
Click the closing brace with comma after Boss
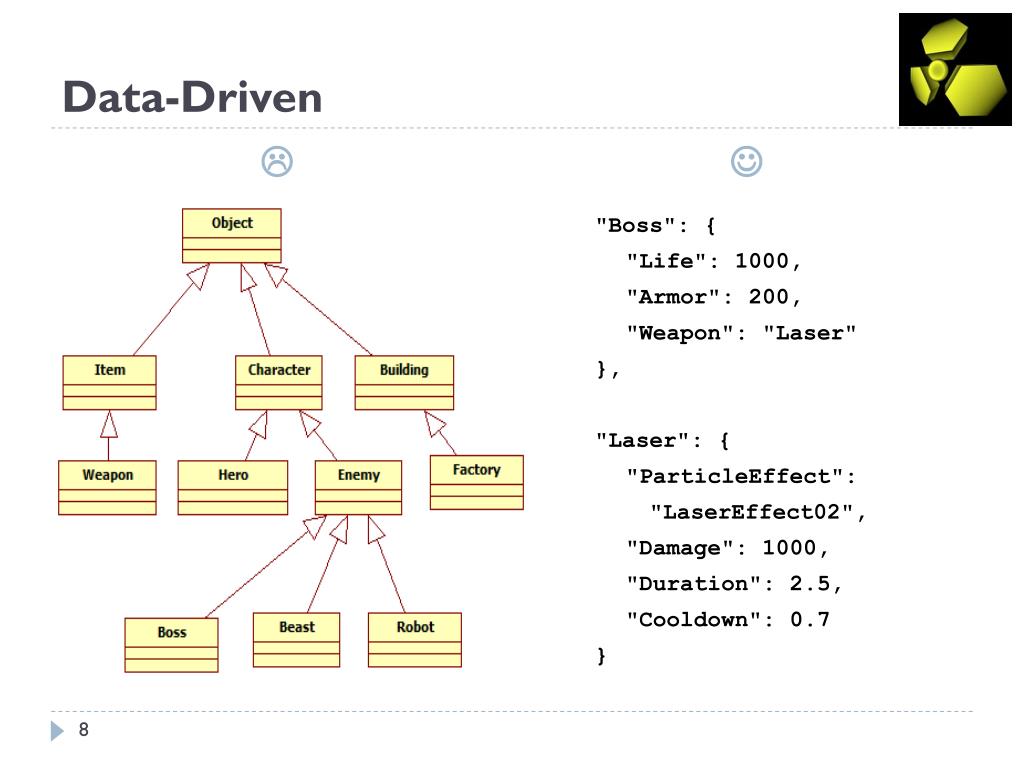coord(607,370)
